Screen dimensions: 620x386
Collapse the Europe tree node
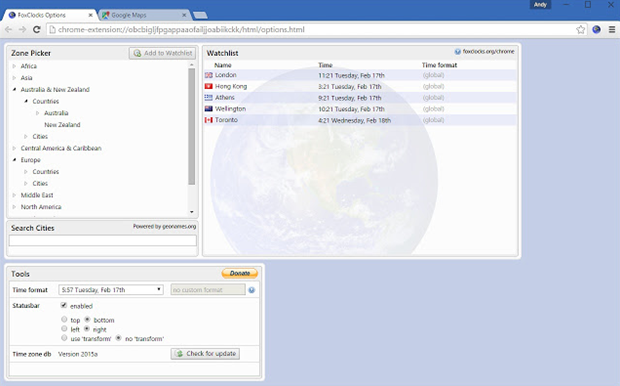pos(14,160)
